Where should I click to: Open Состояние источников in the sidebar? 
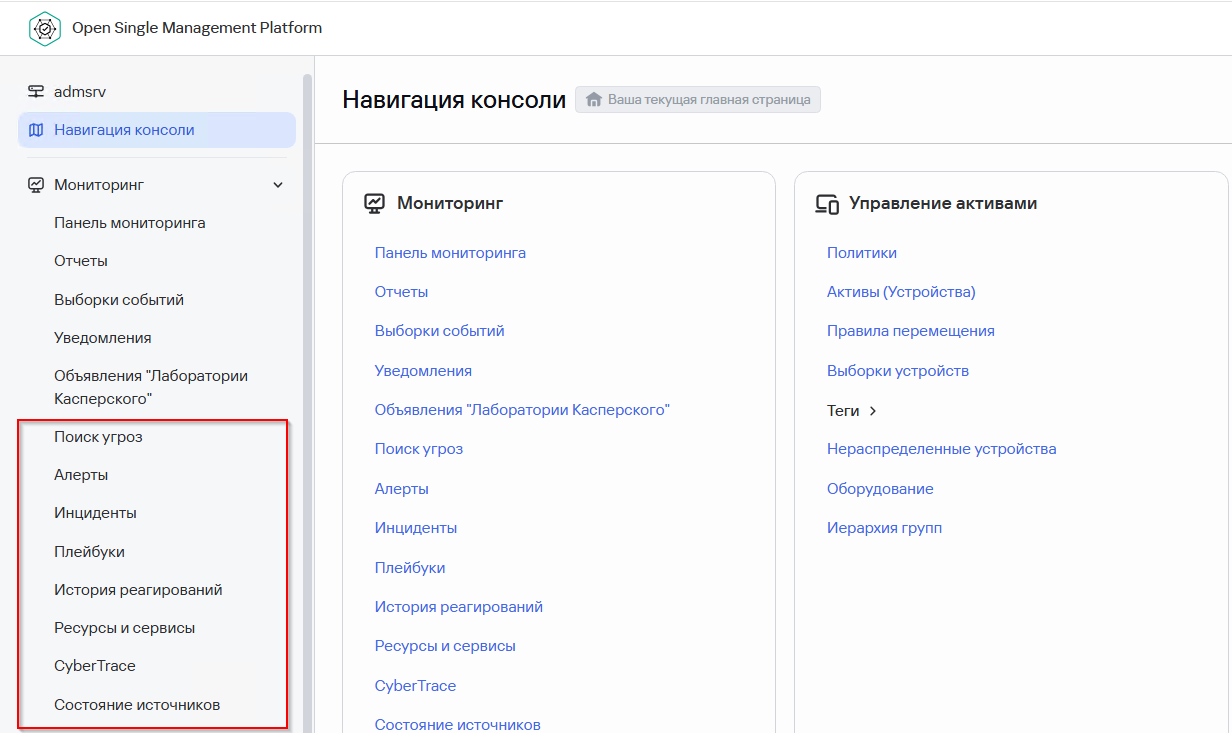137,705
